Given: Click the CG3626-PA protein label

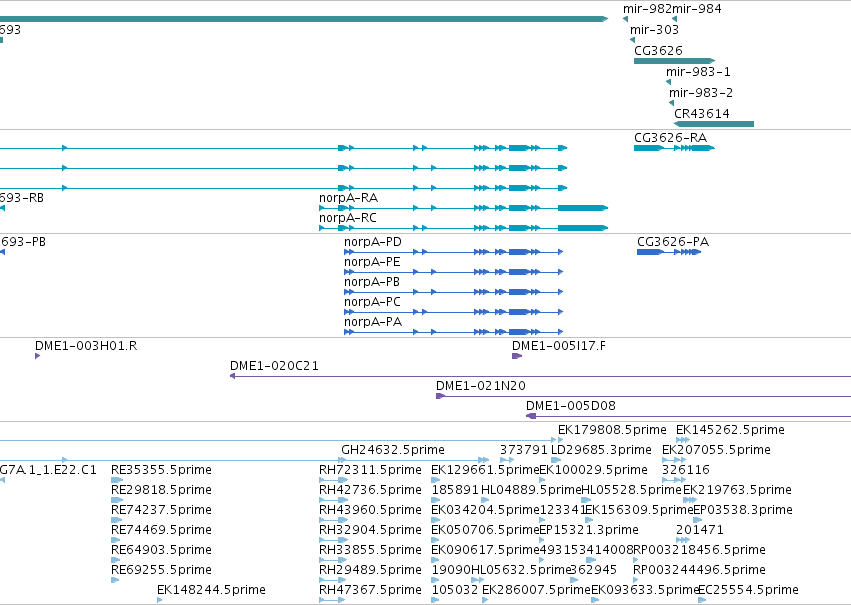Looking at the screenshot, I should [x=673, y=242].
